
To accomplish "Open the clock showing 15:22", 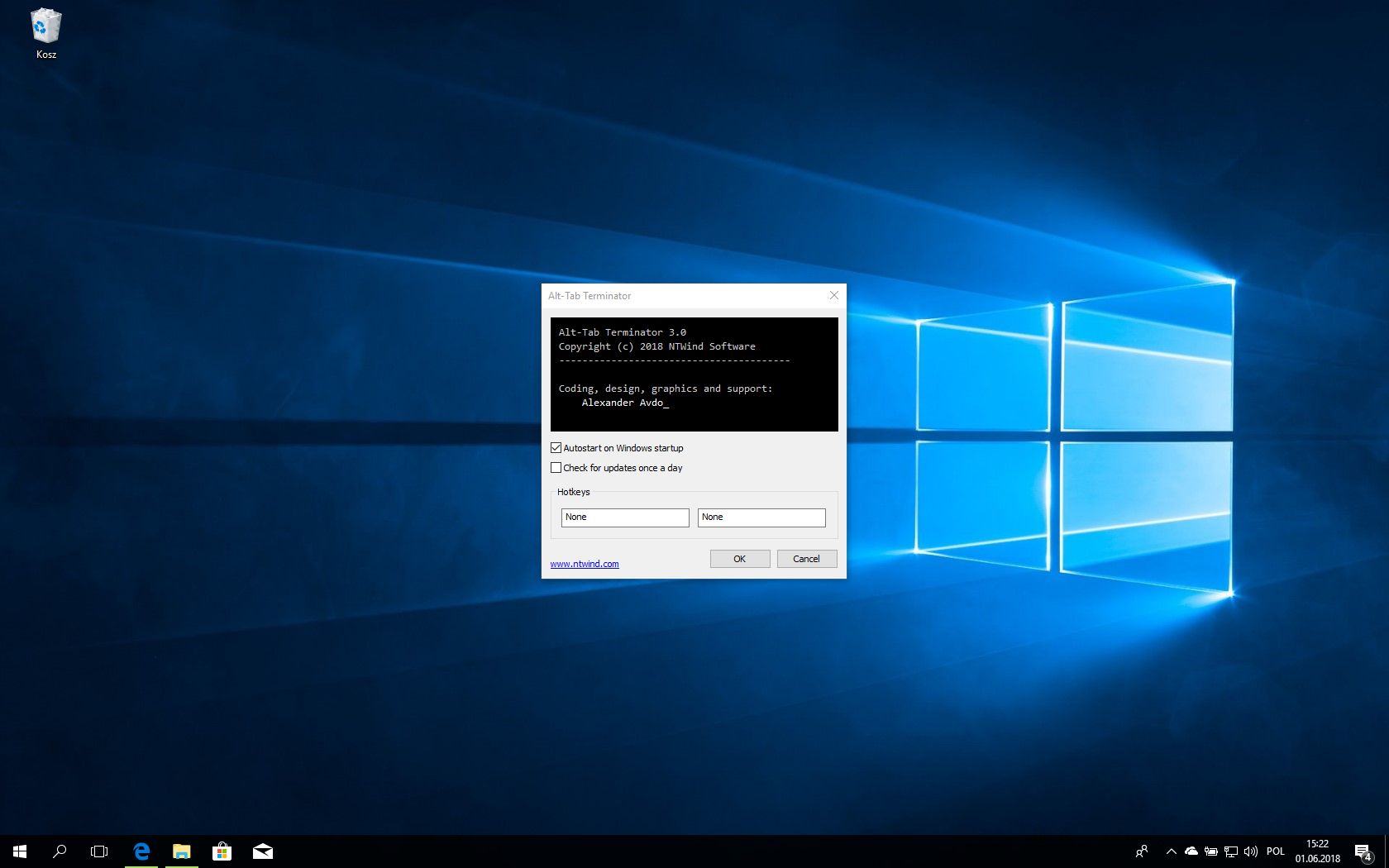I will (1318, 851).
